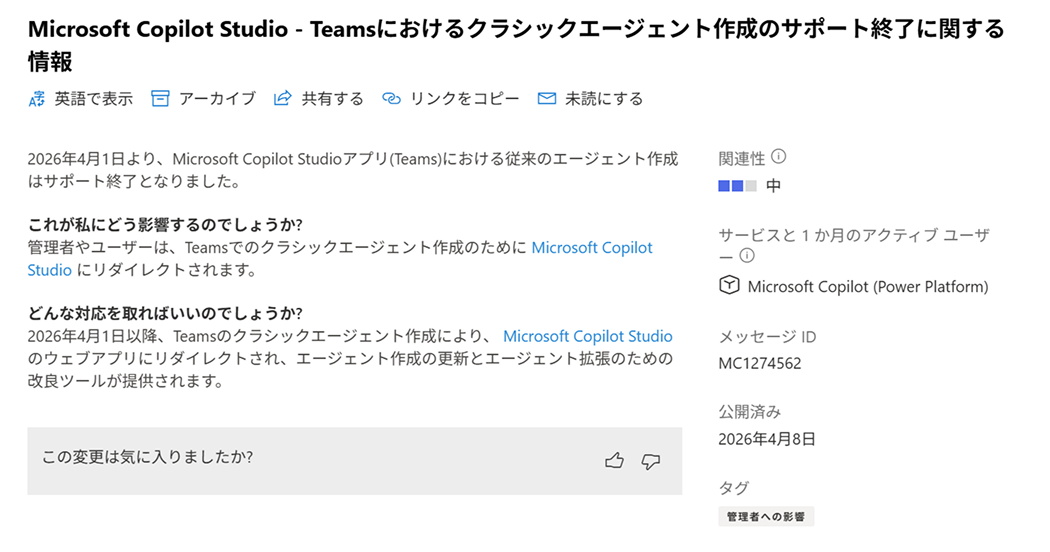This screenshot has height=552, width=1050.
Task: Click the blue relevance level indicator bar
Action: tap(738, 186)
